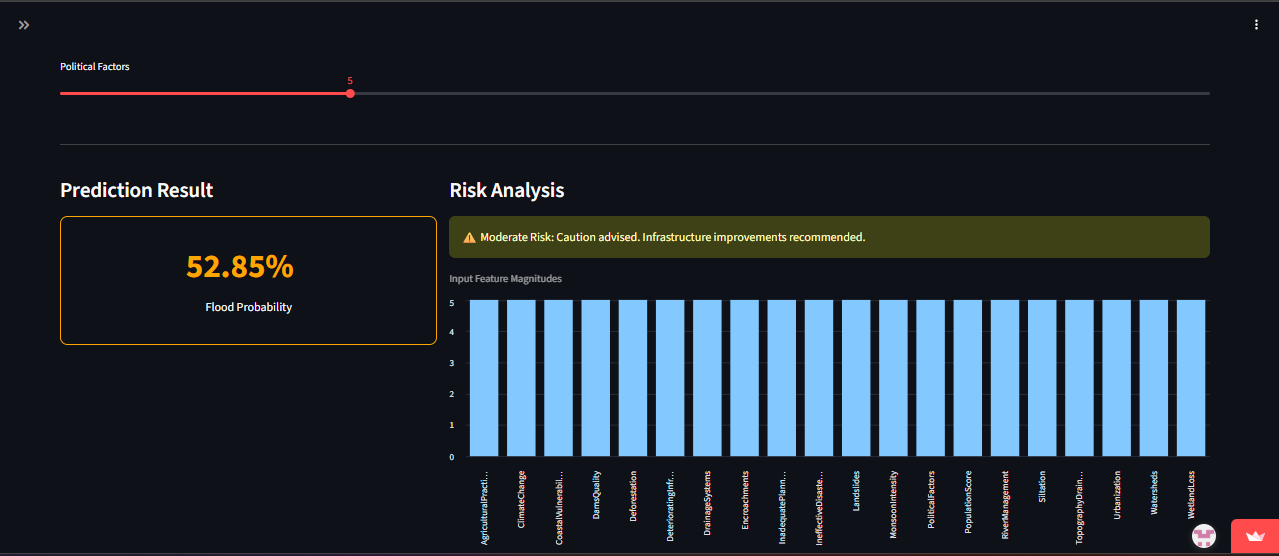Click the 52.85% flood probability value
This screenshot has height=556, width=1279.
tap(240, 267)
